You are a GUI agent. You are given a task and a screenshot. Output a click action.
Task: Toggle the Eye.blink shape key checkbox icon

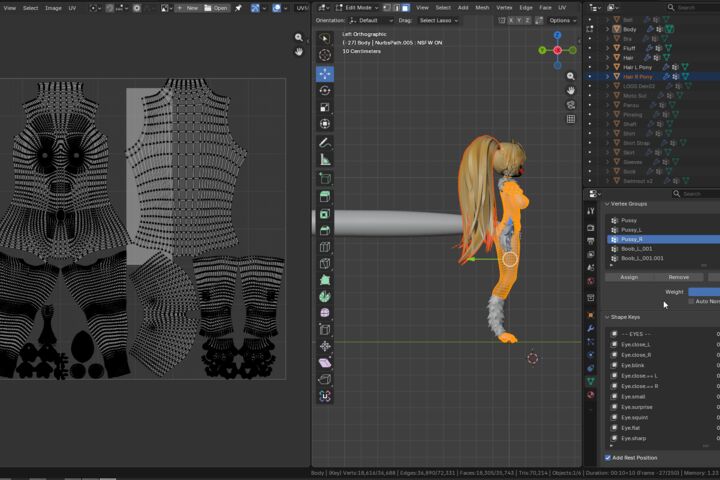(x=614, y=365)
